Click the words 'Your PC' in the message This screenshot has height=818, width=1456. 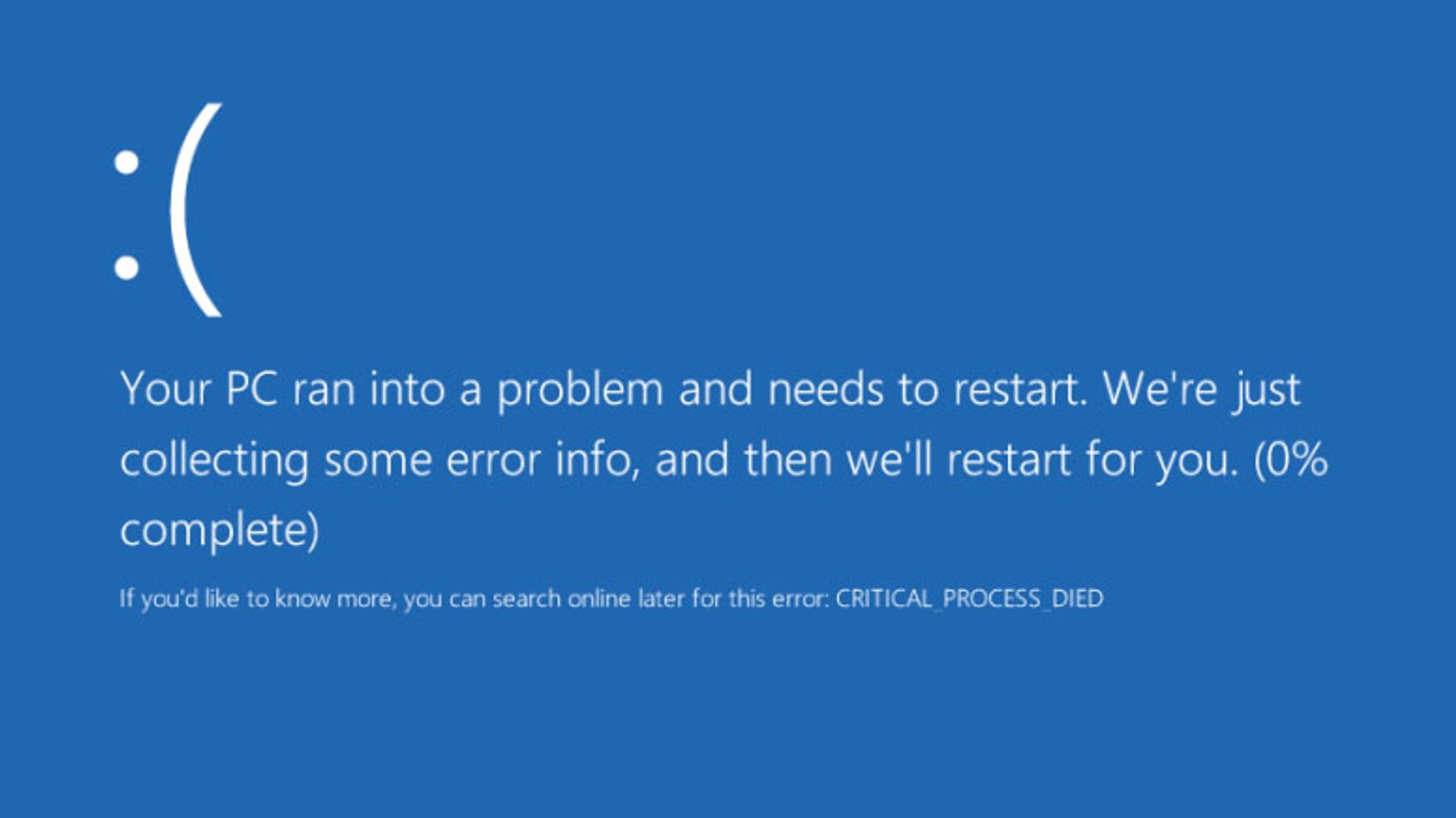198,389
